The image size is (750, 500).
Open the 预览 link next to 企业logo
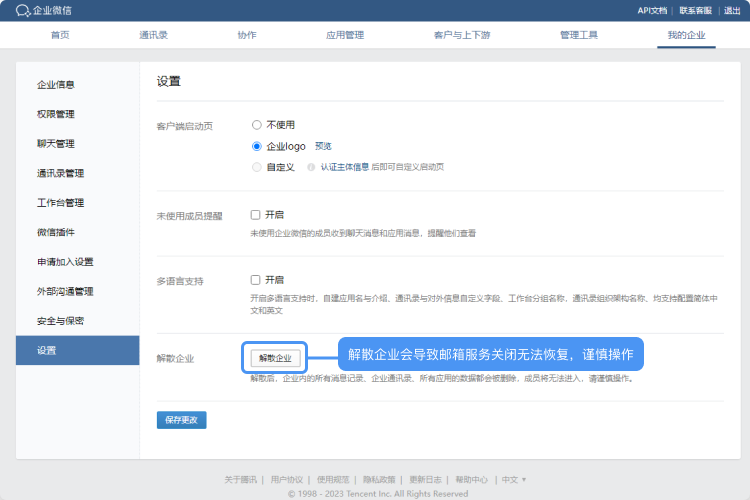tap(323, 146)
